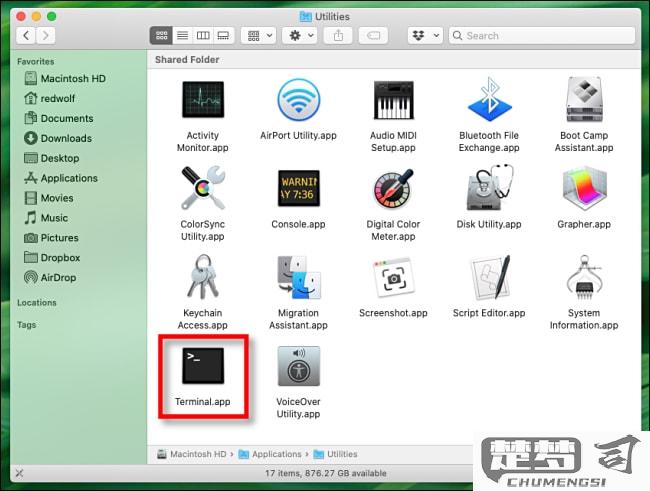Select VoiceOver Utility.app icon

click(x=298, y=366)
